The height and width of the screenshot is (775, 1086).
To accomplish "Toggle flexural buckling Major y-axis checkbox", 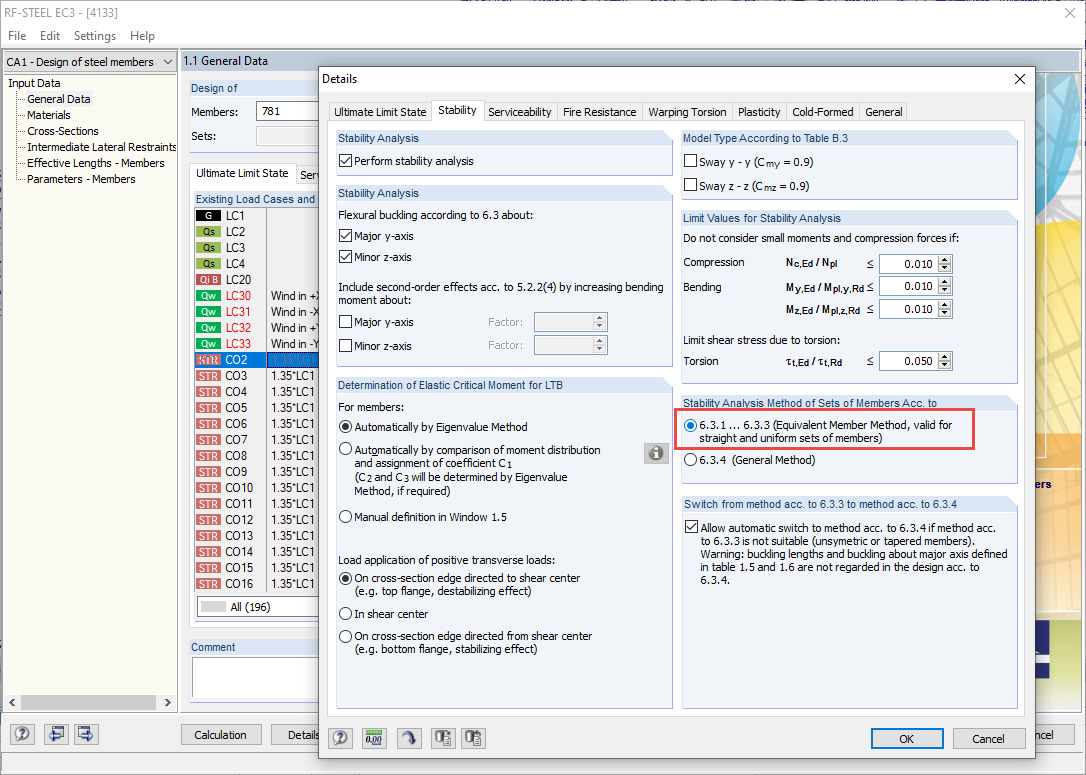I will coord(346,236).
